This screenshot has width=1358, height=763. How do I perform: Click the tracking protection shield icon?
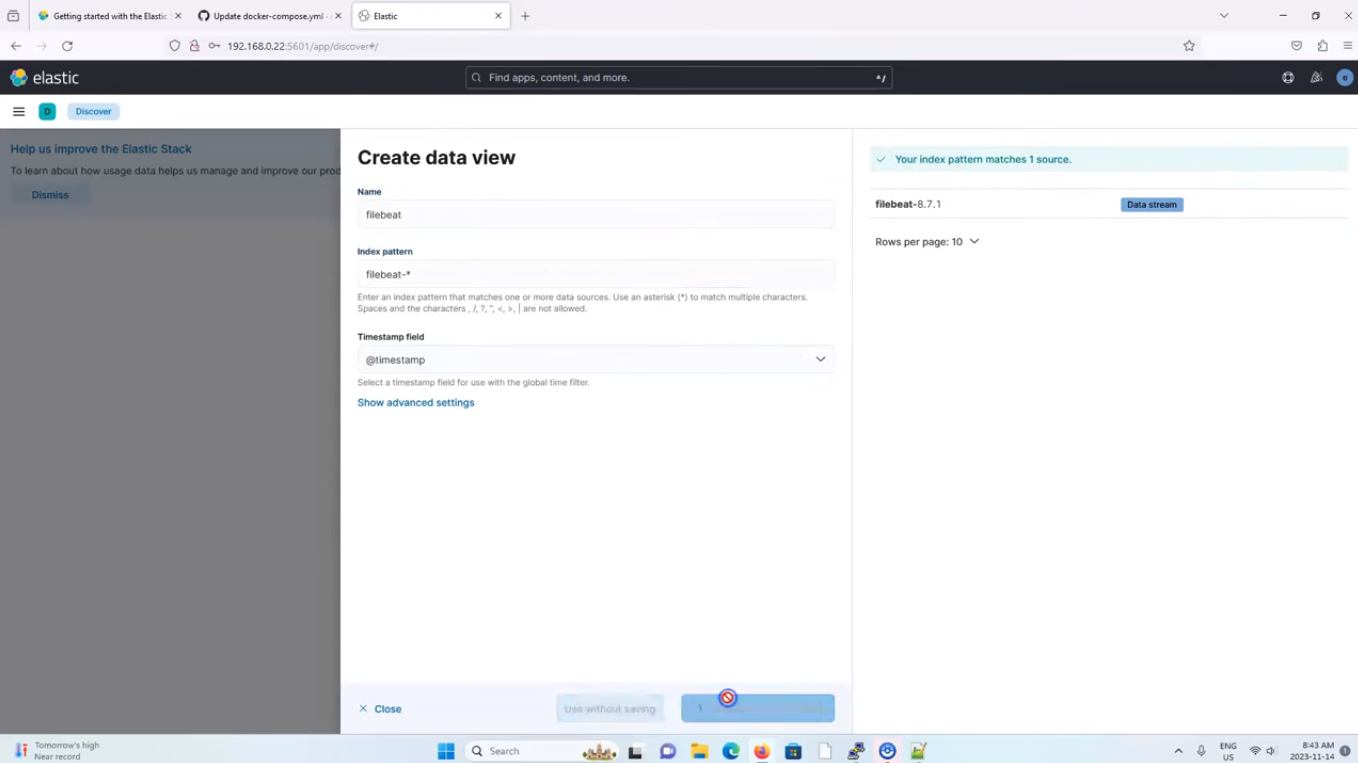pyautogui.click(x=175, y=46)
